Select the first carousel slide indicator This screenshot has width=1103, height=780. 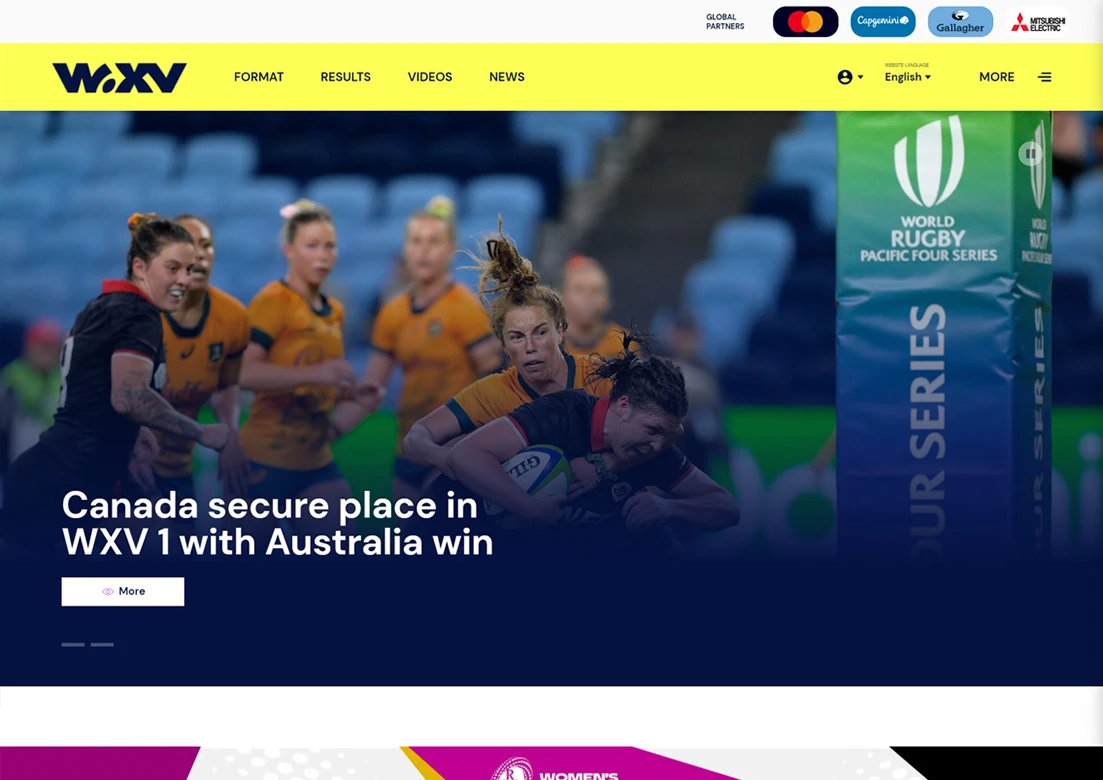[x=73, y=644]
